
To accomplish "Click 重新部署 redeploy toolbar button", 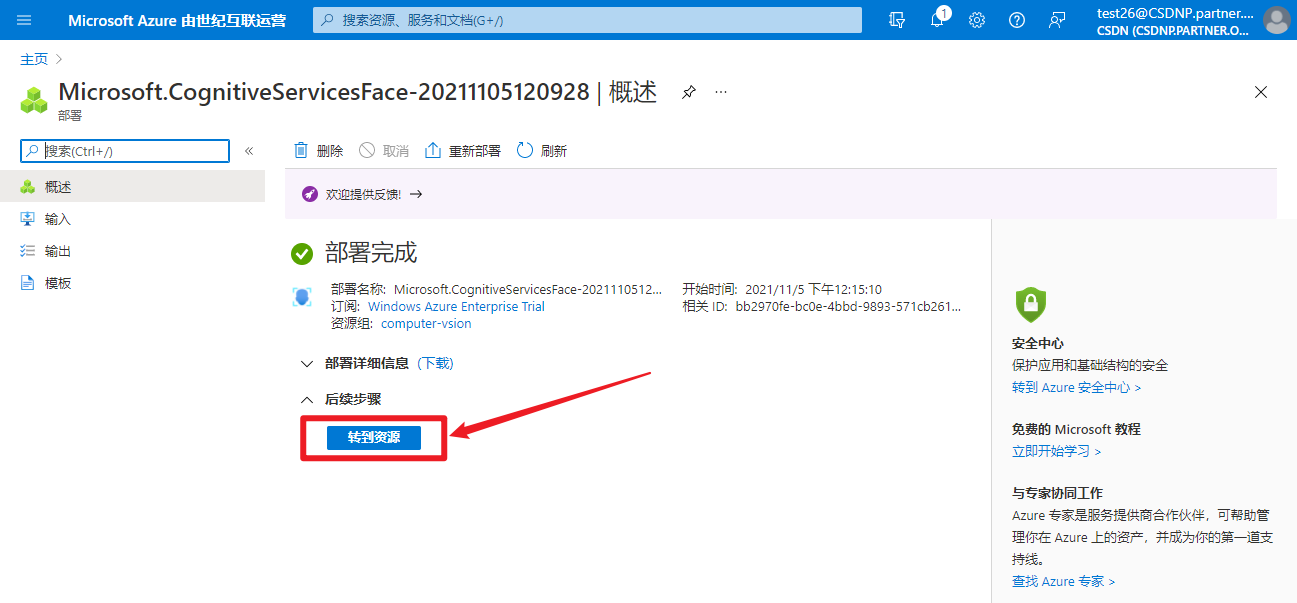I will click(x=463, y=151).
